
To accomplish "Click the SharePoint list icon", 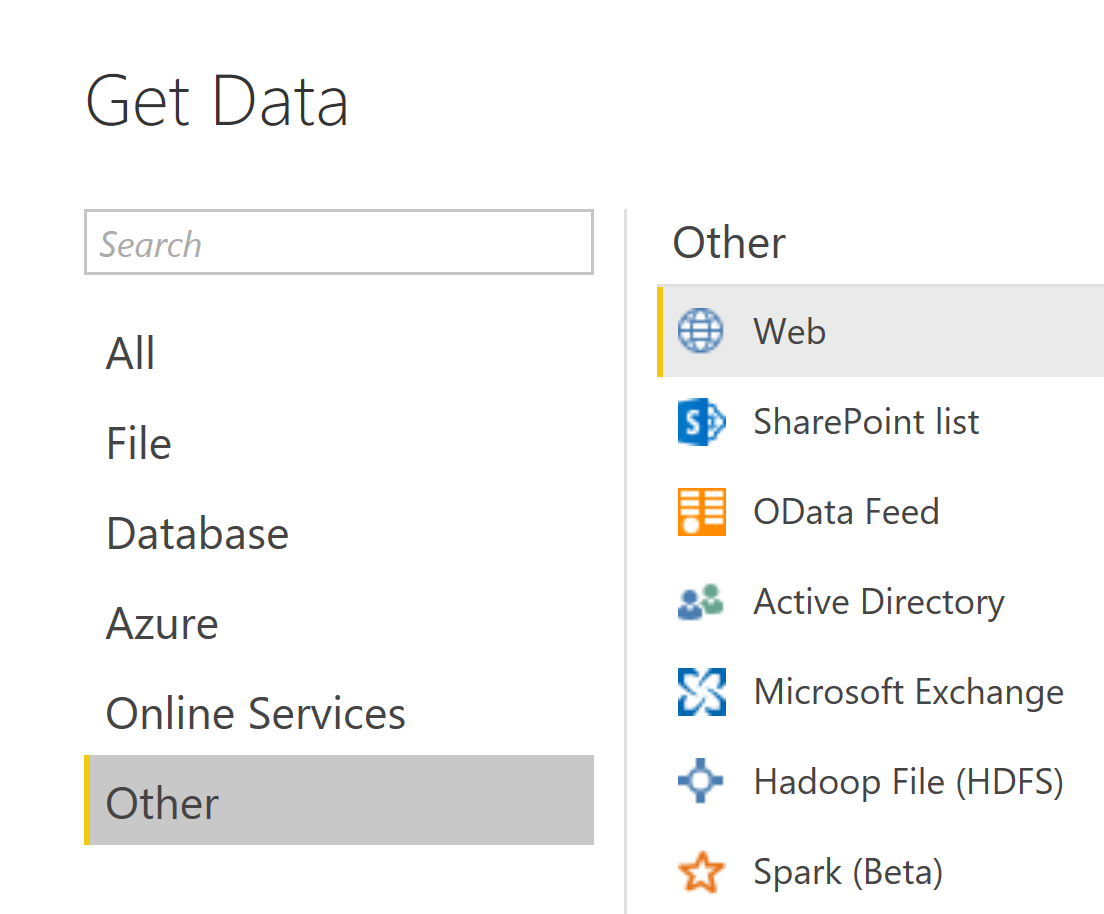I will [x=701, y=421].
